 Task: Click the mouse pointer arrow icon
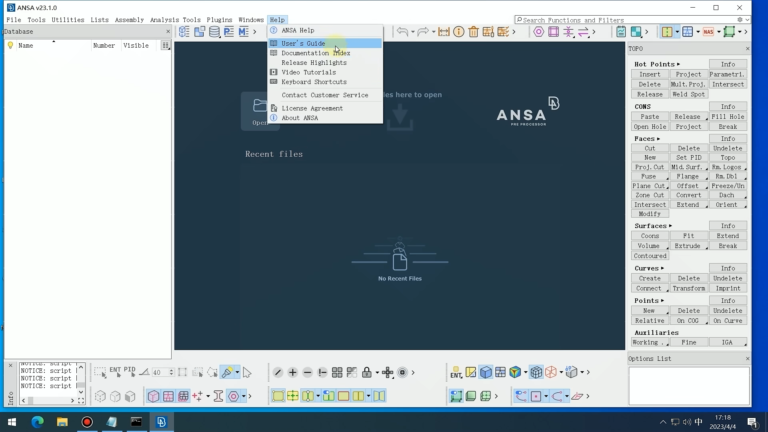247,372
